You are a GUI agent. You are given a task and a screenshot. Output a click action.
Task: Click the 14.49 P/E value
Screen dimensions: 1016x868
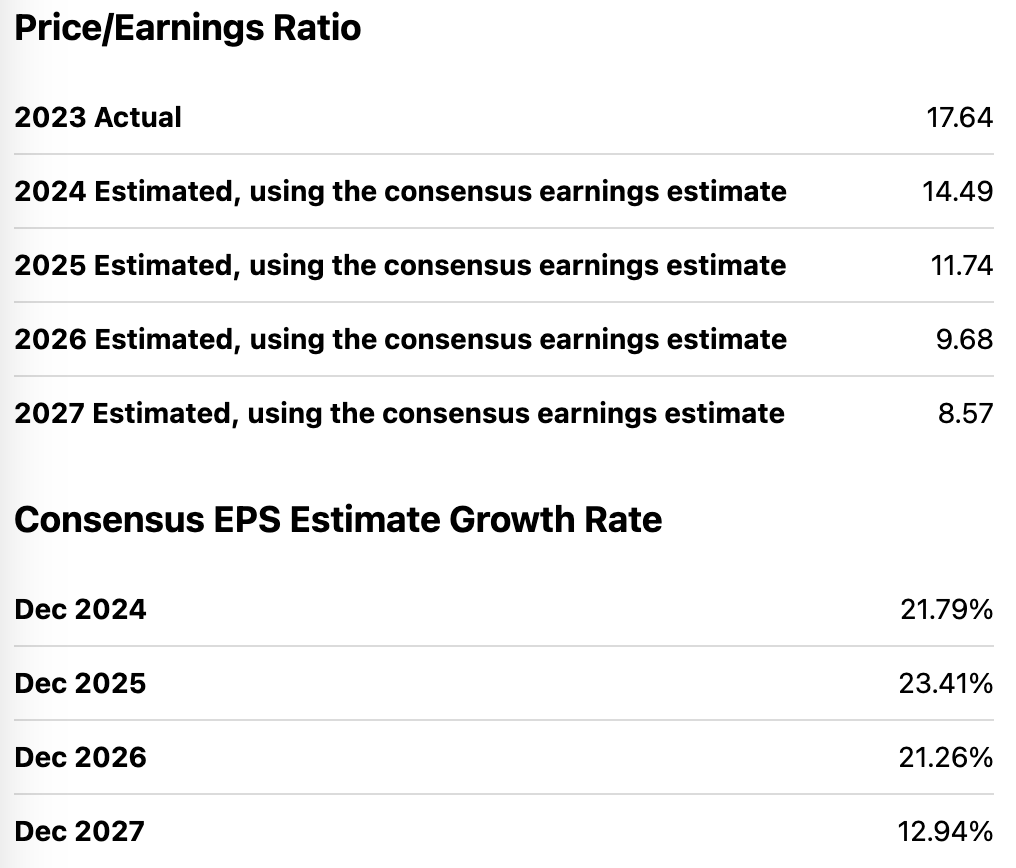[957, 191]
